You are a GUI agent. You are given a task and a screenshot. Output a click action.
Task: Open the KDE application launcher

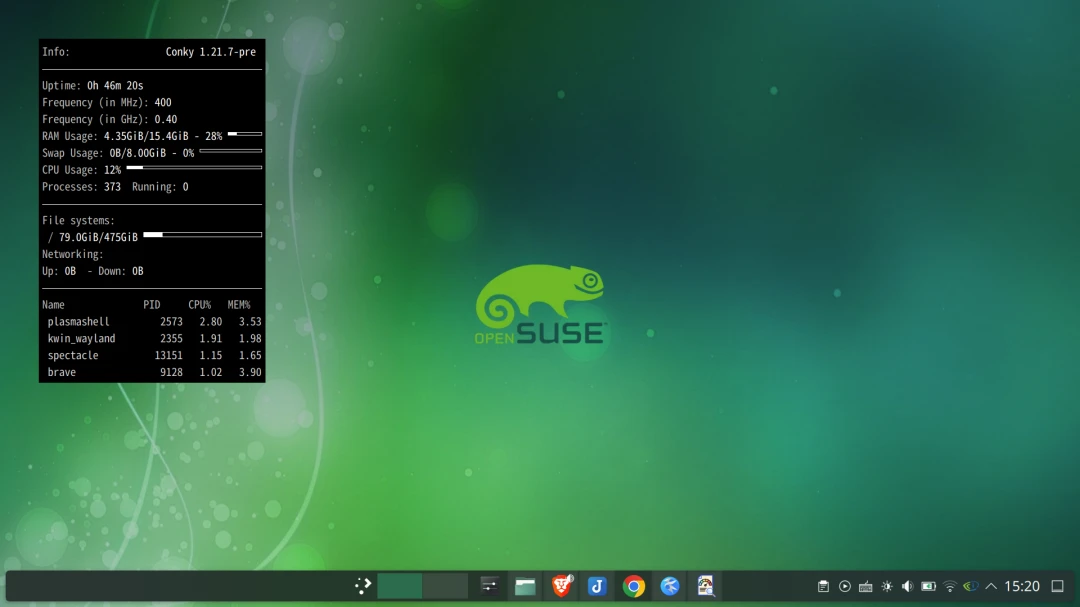[363, 586]
